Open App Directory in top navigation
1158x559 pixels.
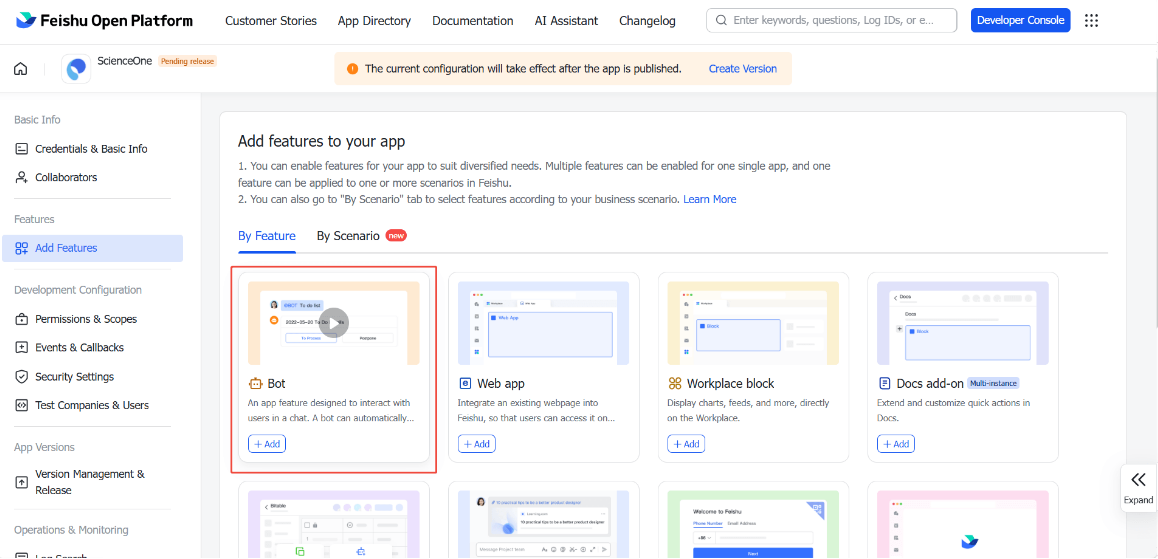pyautogui.click(x=374, y=21)
